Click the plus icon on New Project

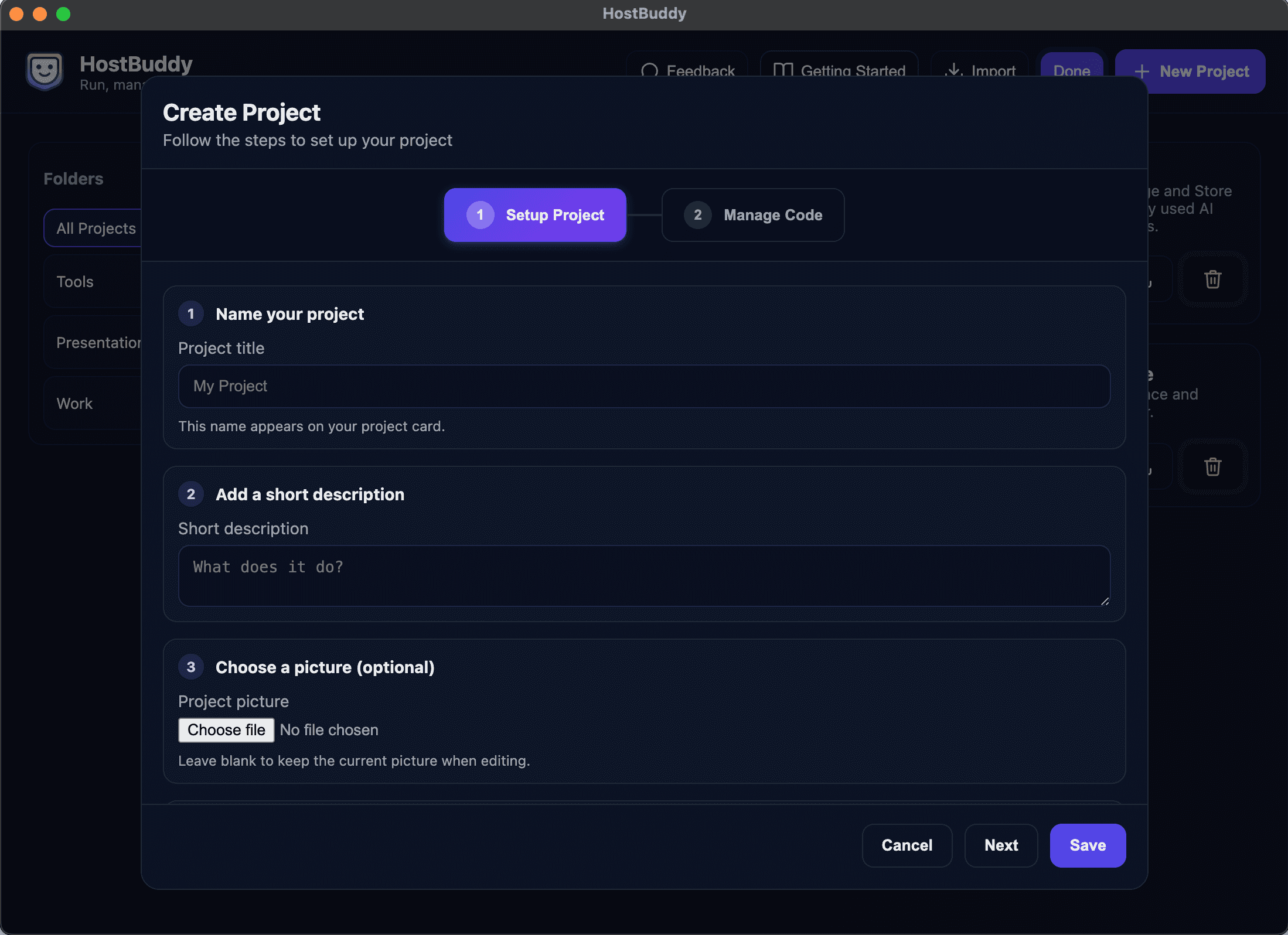[1142, 71]
